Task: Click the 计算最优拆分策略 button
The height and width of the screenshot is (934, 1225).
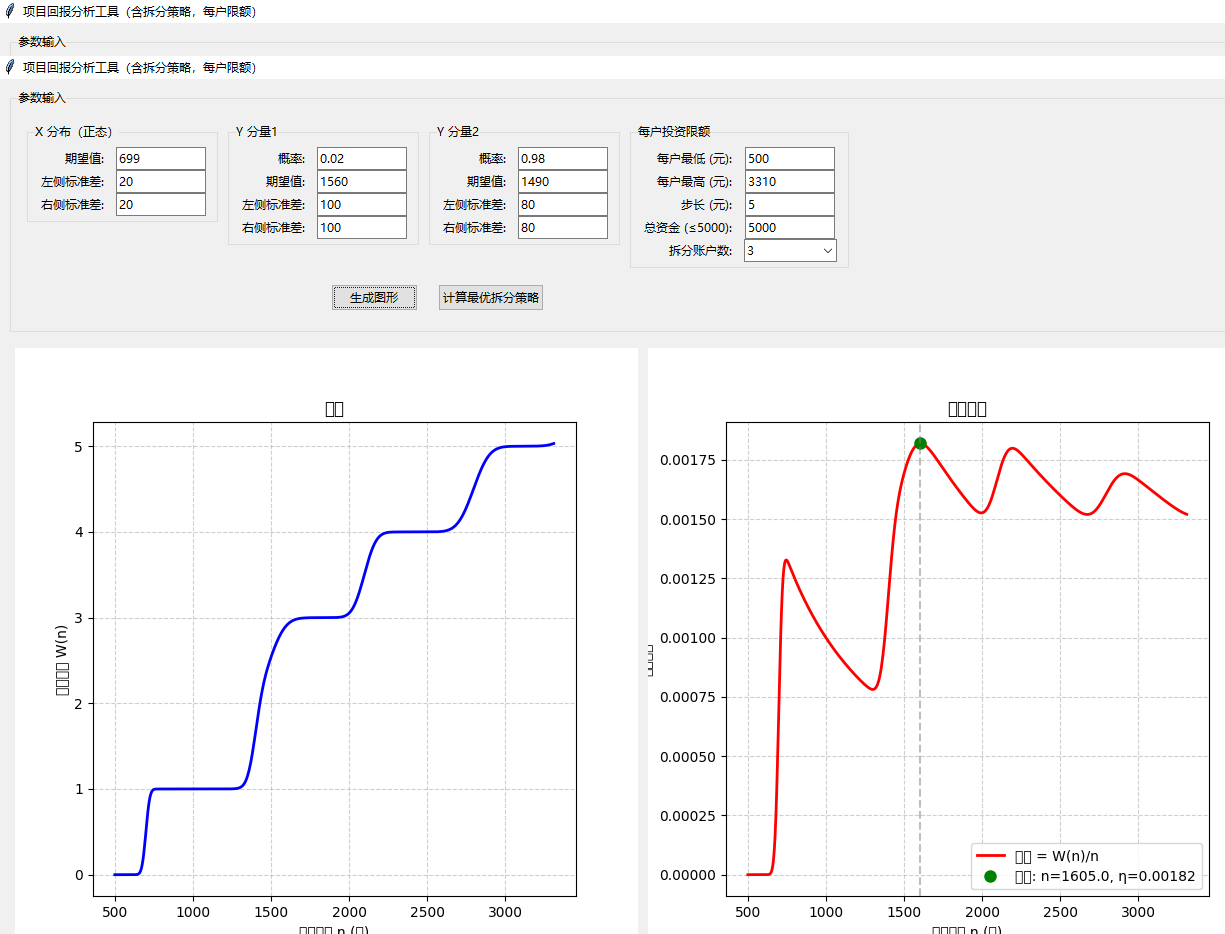Action: coord(491,297)
